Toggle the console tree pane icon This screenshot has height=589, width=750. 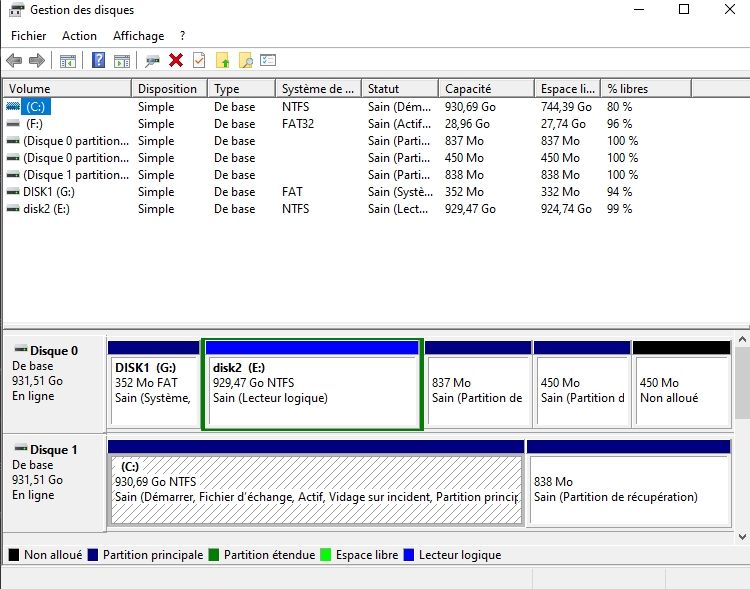tap(68, 61)
